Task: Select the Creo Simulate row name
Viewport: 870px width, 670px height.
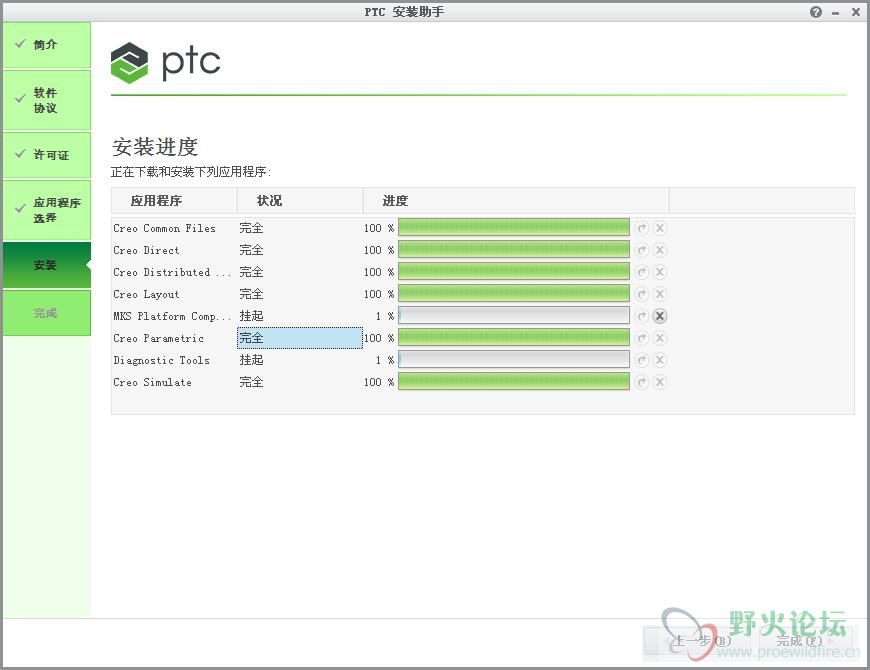Action: point(153,382)
